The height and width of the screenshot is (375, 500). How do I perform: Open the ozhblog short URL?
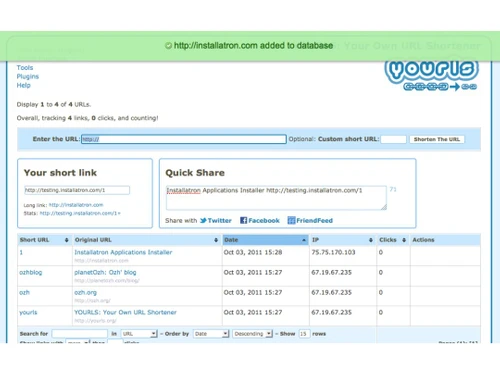pos(31,272)
